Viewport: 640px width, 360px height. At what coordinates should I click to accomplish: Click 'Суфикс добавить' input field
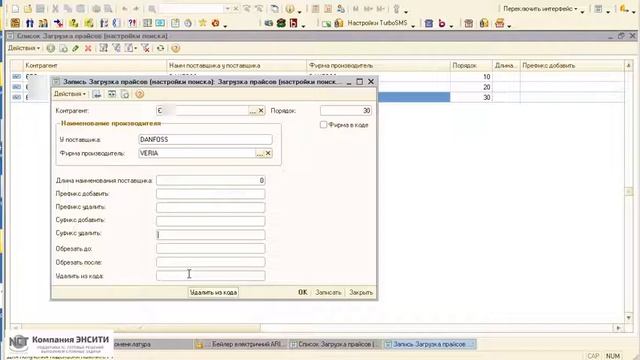[x=211, y=221]
